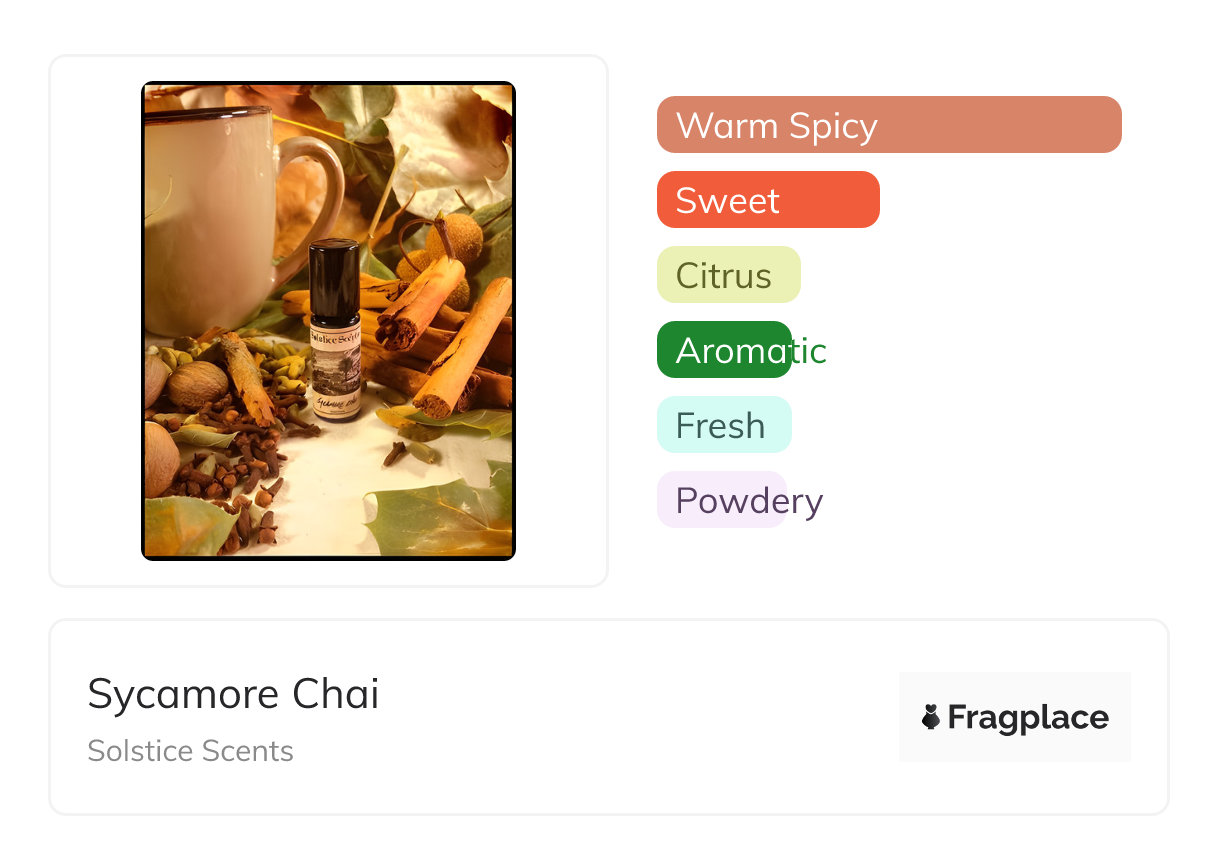Click the Sycamore Chai fragrance title
Screen dimensions: 1218x864
click(233, 694)
